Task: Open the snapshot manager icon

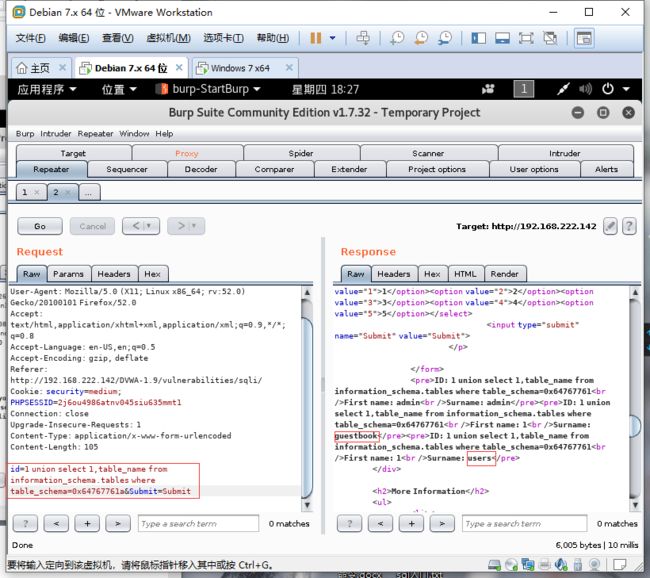Action: coord(445,38)
